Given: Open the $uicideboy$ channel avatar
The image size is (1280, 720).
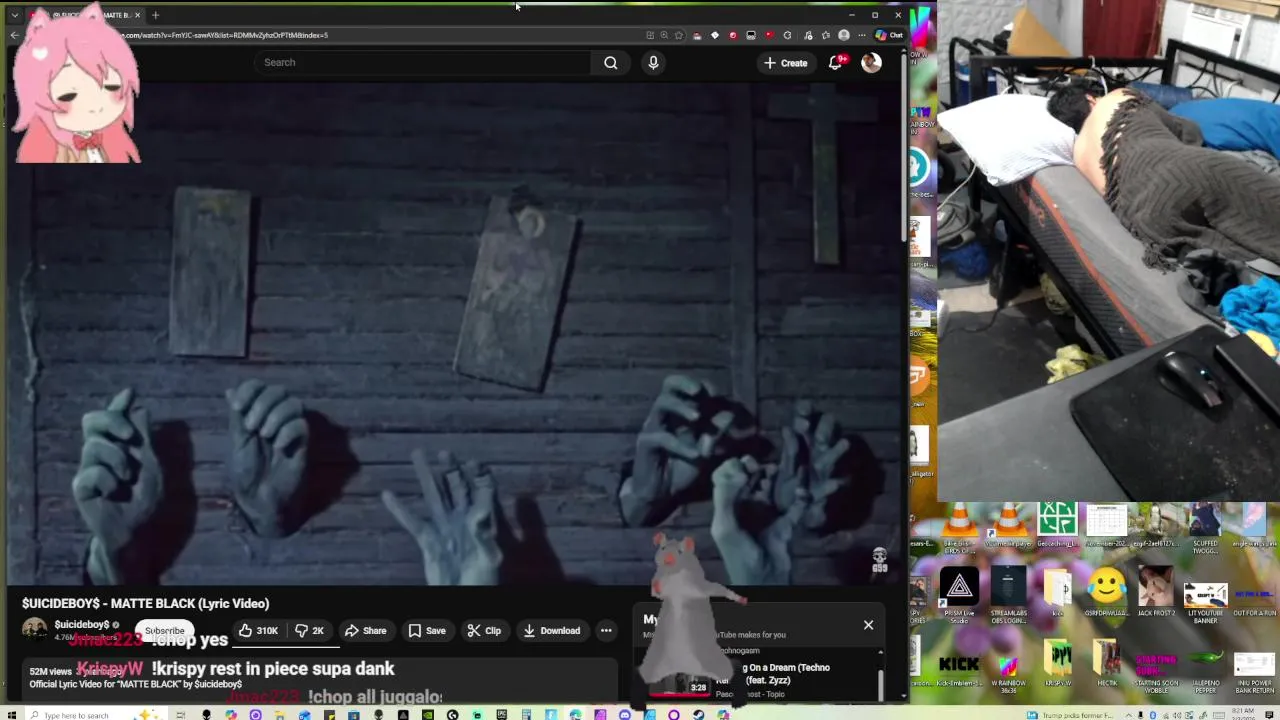Looking at the screenshot, I should pos(35,630).
